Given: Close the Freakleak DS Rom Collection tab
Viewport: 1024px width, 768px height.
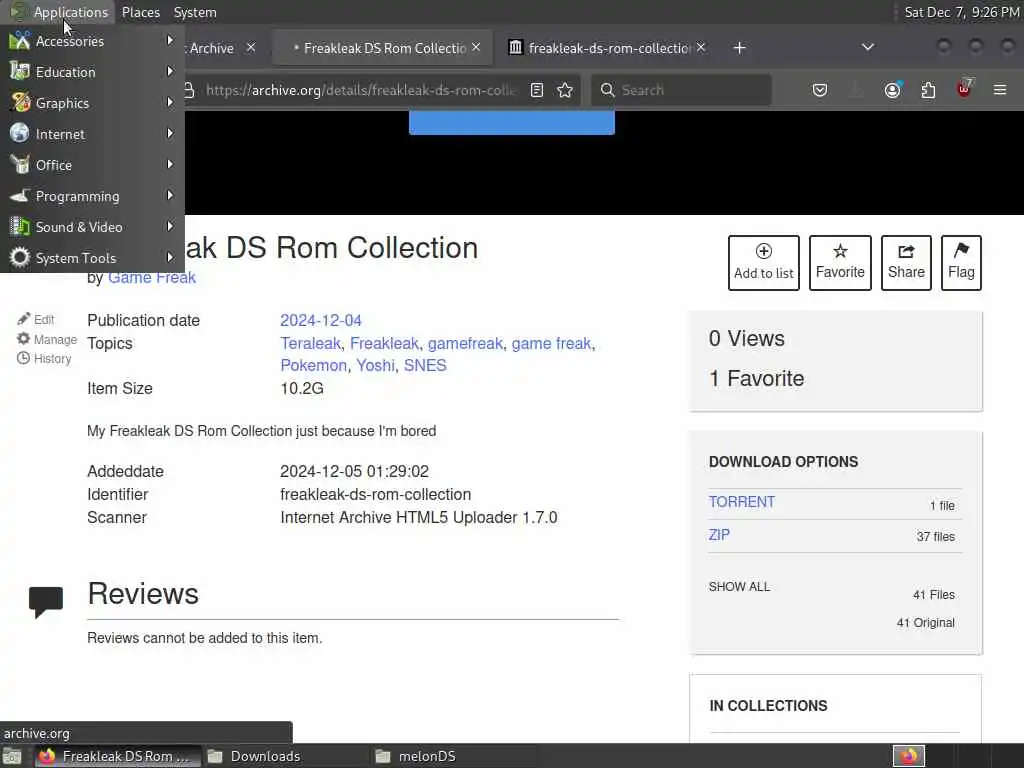Looking at the screenshot, I should click(x=476, y=47).
